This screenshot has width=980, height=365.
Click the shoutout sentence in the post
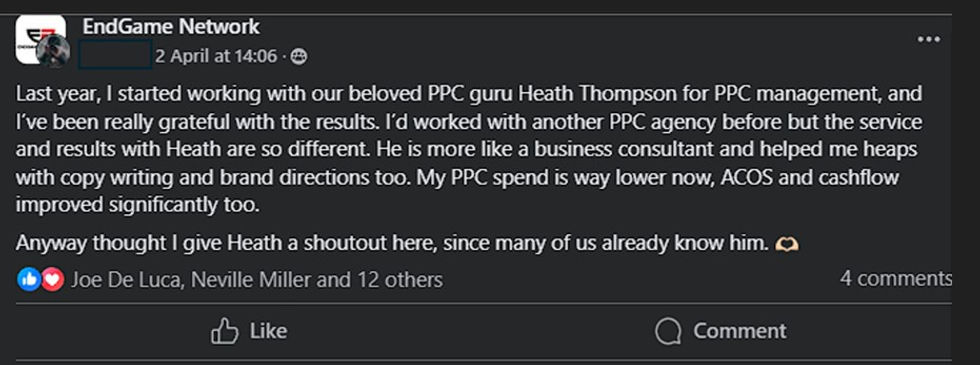click(392, 243)
